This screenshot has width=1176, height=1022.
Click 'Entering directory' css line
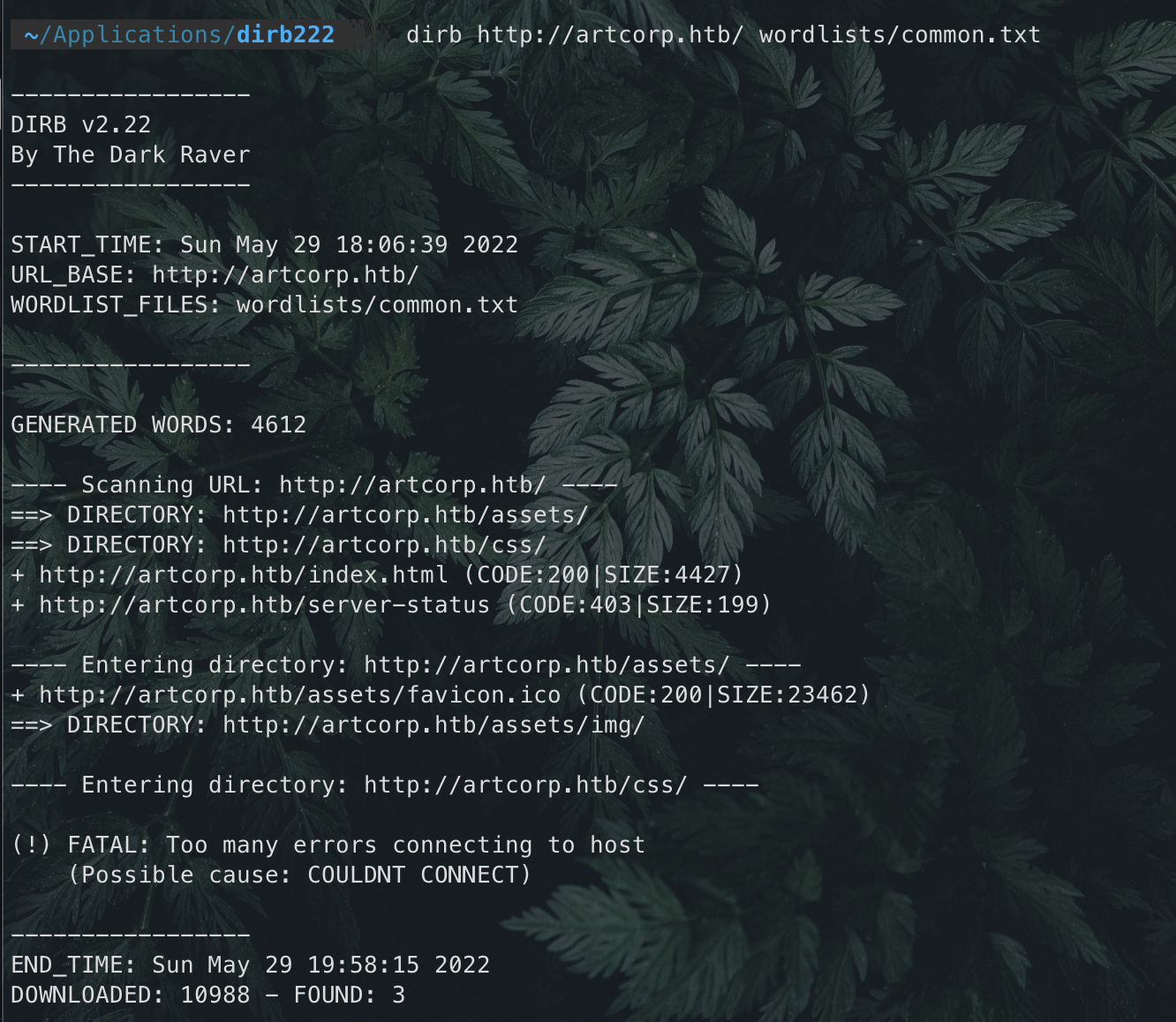pos(384,785)
